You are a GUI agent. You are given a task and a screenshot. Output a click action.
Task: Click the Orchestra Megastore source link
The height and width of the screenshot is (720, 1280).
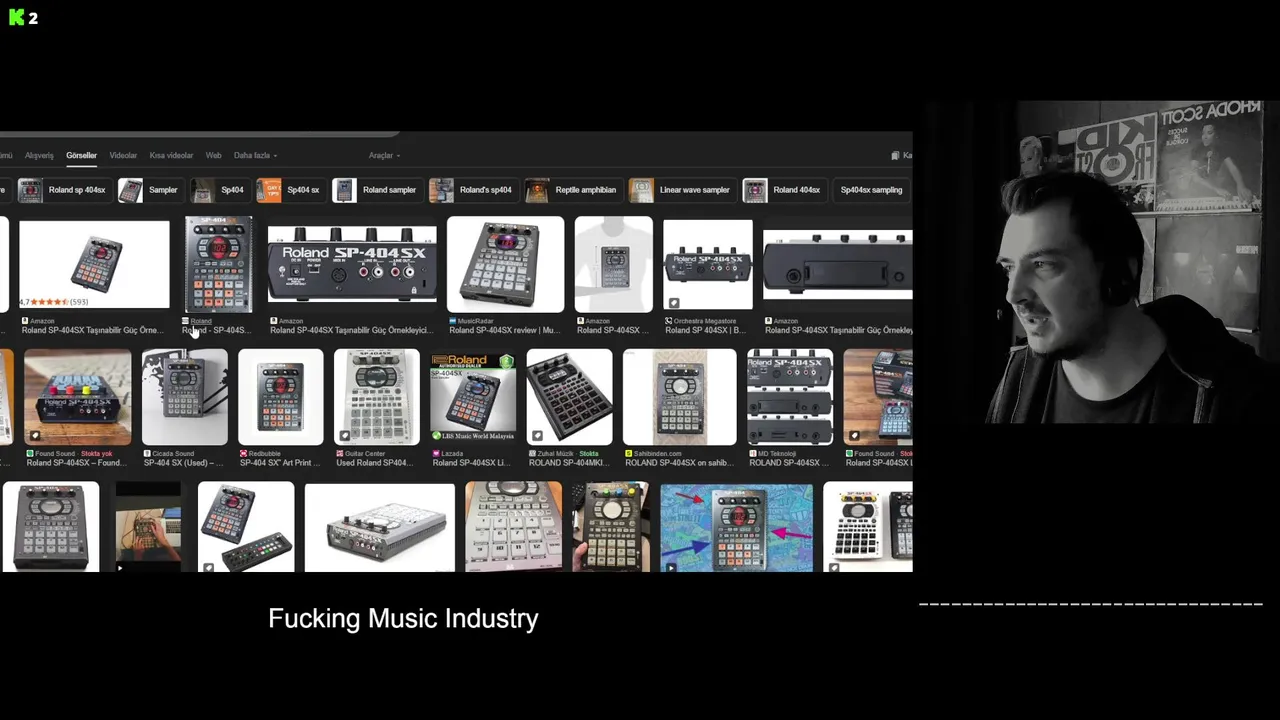pyautogui.click(x=705, y=321)
